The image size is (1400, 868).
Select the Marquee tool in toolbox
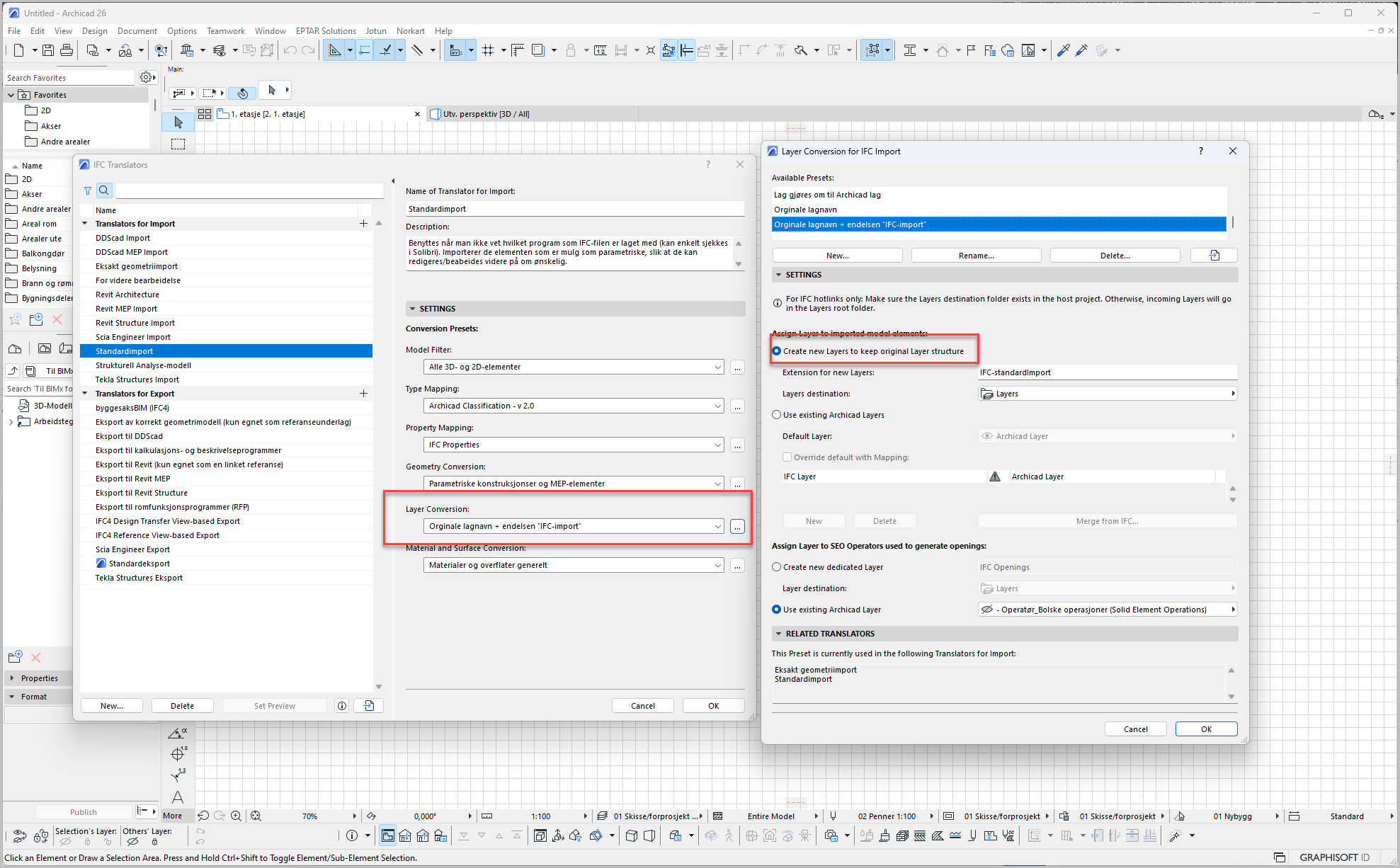pyautogui.click(x=178, y=144)
